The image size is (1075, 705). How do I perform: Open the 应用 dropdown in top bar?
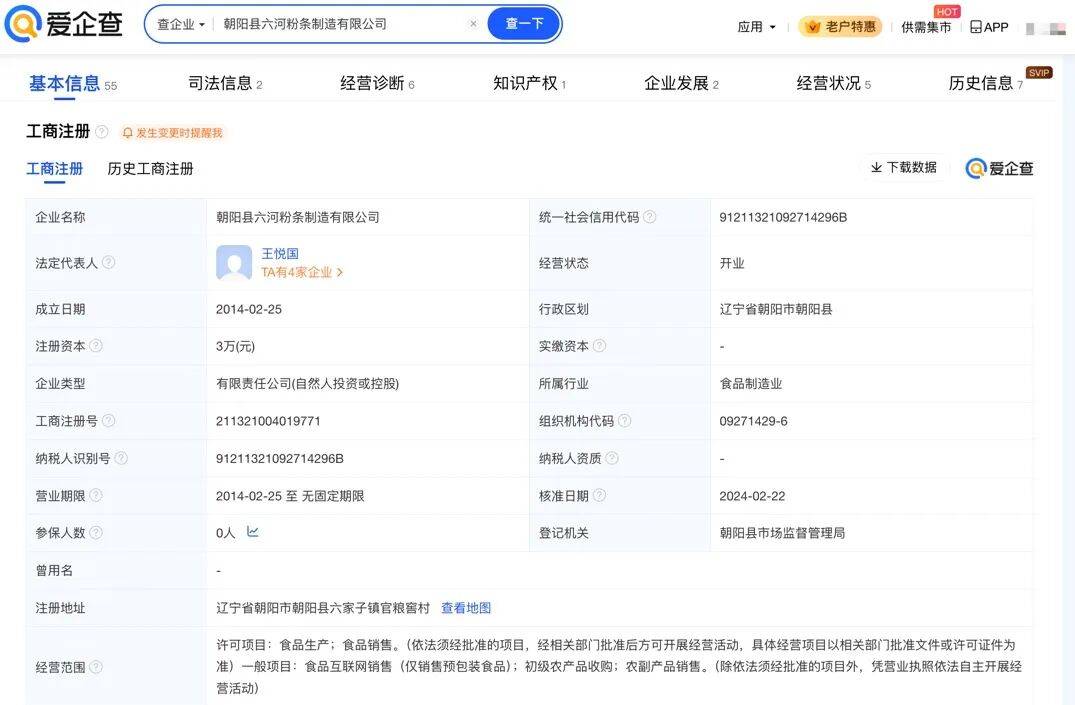[x=754, y=27]
